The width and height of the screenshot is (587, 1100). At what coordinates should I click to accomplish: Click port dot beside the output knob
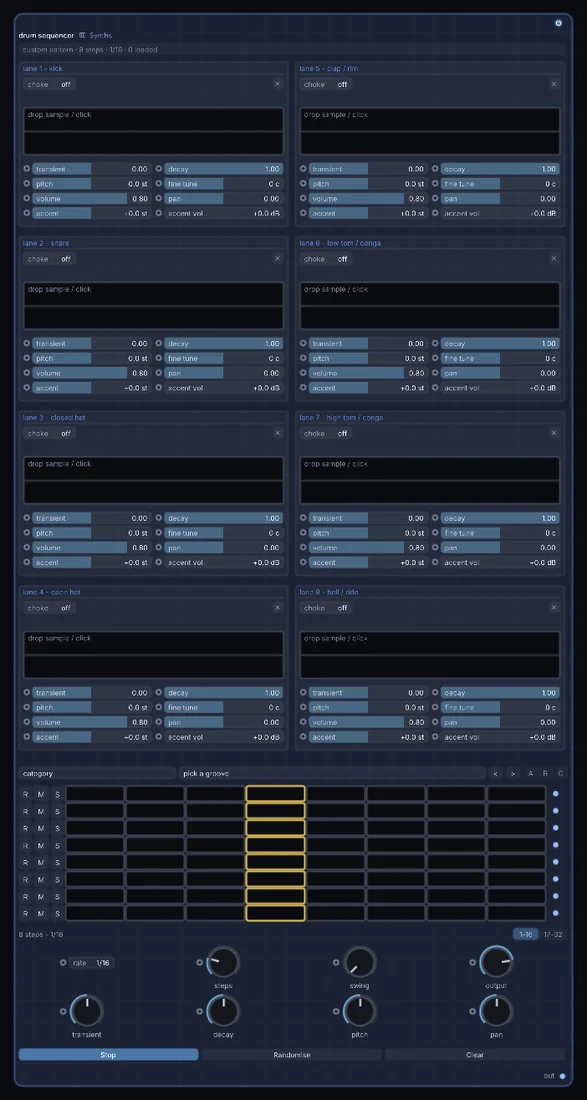click(472, 962)
